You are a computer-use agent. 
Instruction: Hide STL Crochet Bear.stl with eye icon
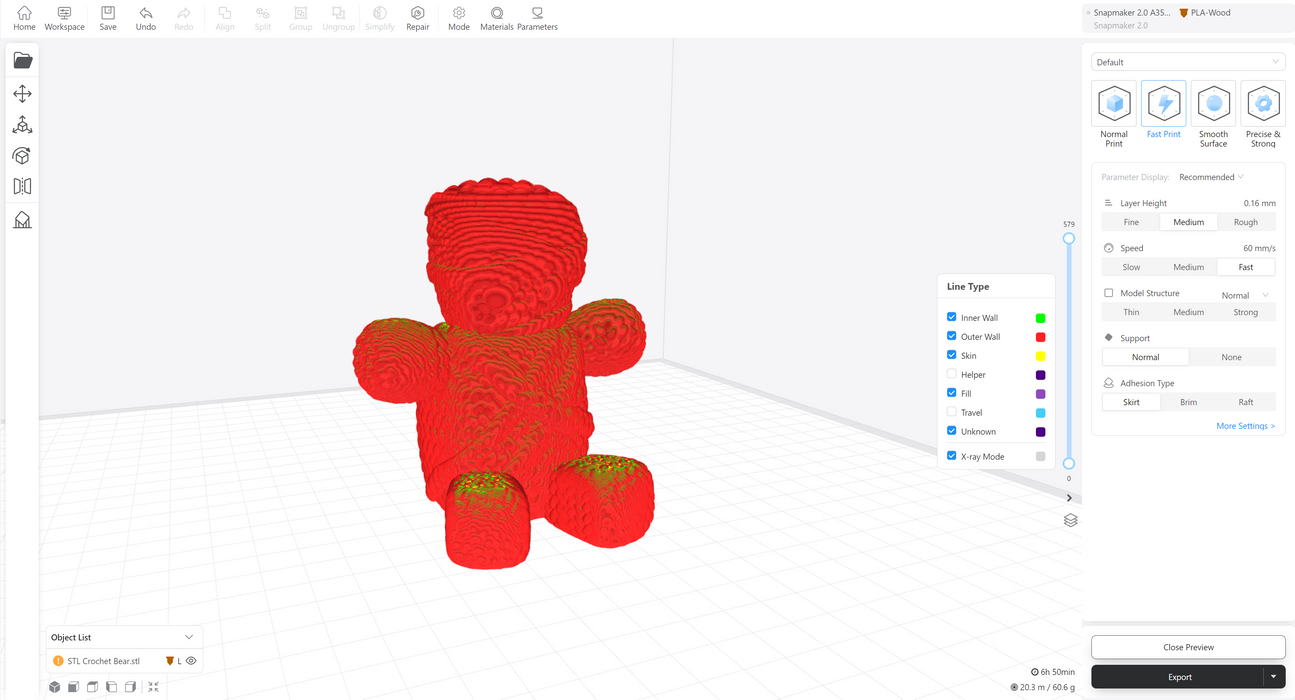click(191, 661)
